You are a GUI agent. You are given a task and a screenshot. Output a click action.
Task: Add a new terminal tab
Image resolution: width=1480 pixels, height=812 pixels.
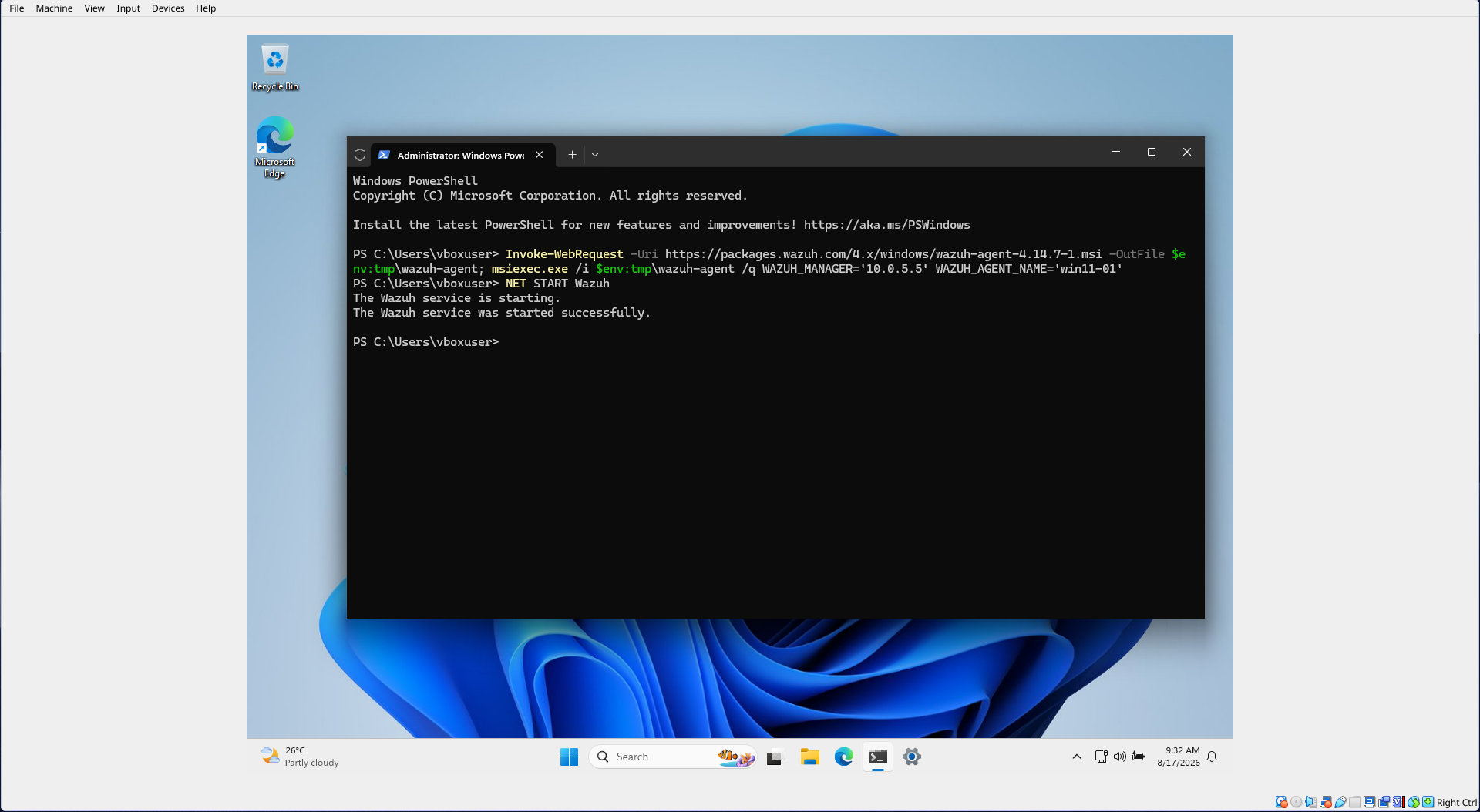572,155
